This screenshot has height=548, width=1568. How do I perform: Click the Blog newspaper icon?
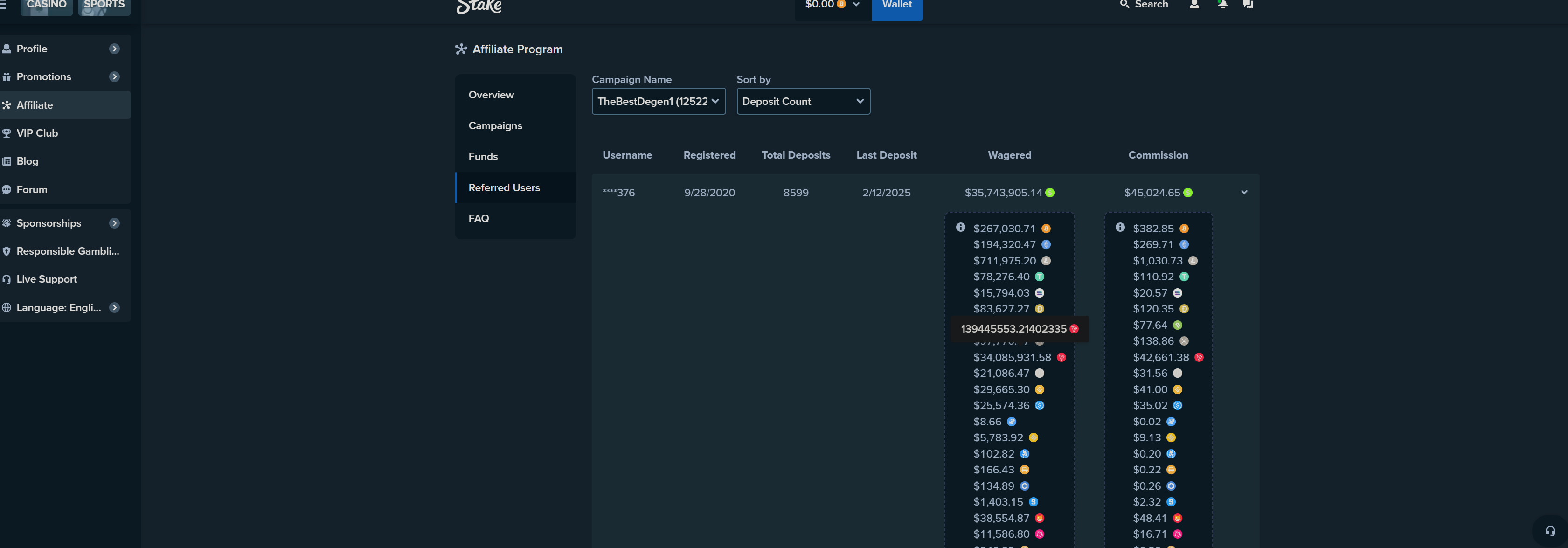(x=7, y=161)
